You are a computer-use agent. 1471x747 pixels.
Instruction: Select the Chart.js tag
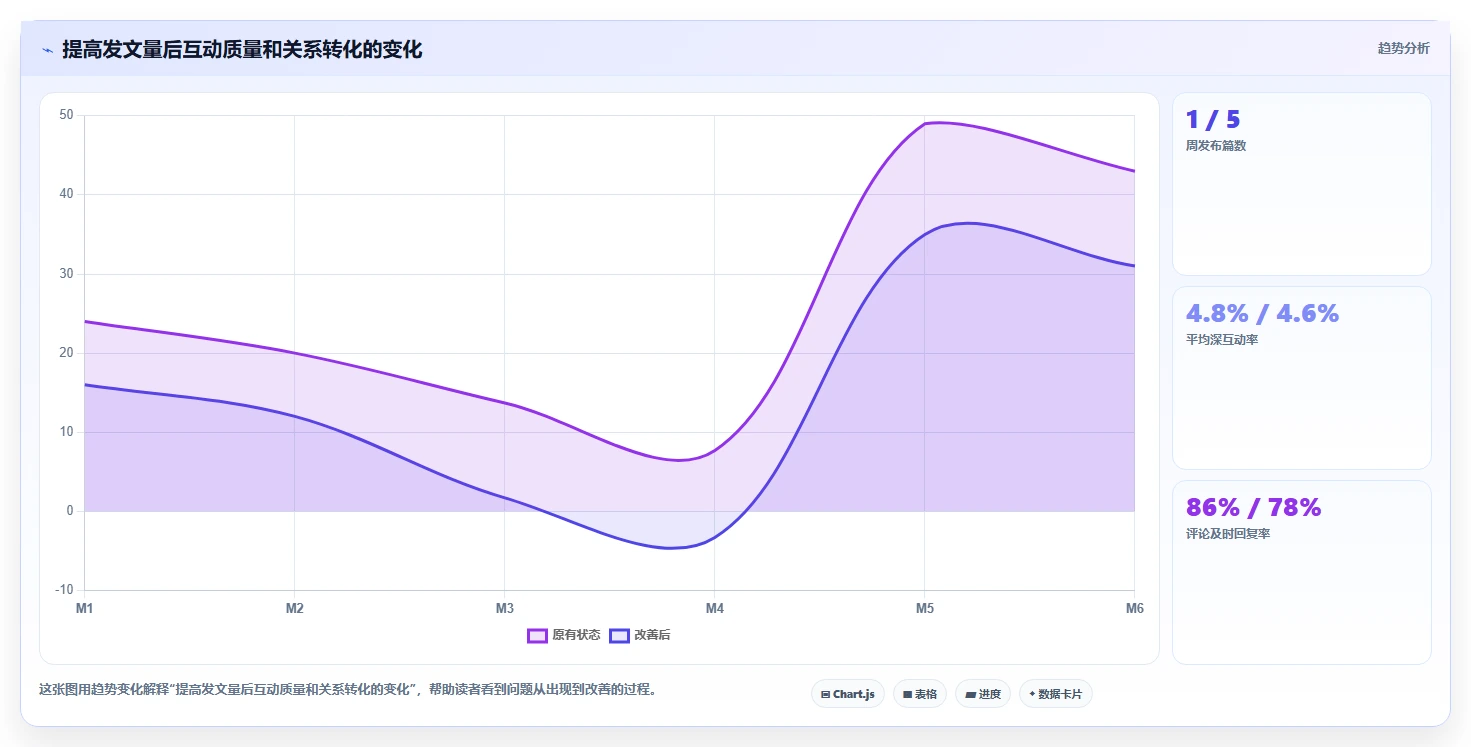(x=848, y=694)
